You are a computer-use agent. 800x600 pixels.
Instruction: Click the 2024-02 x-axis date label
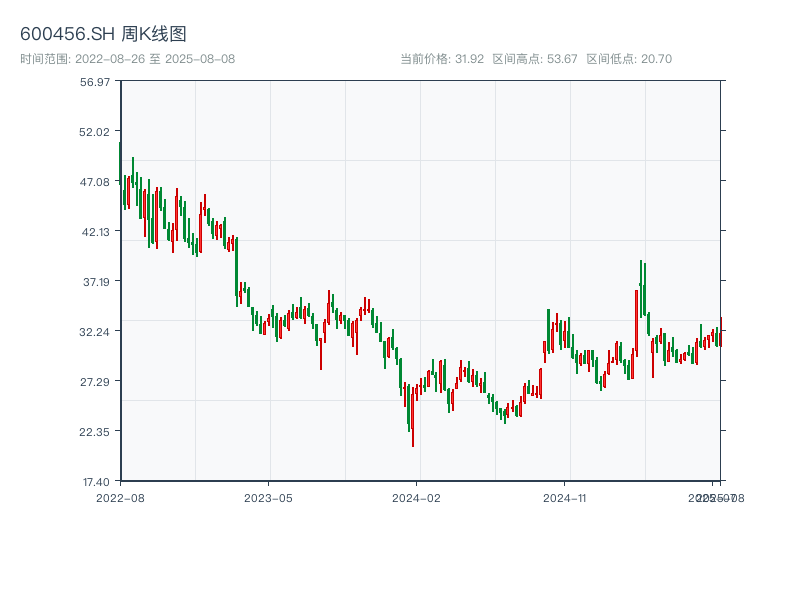click(416, 497)
